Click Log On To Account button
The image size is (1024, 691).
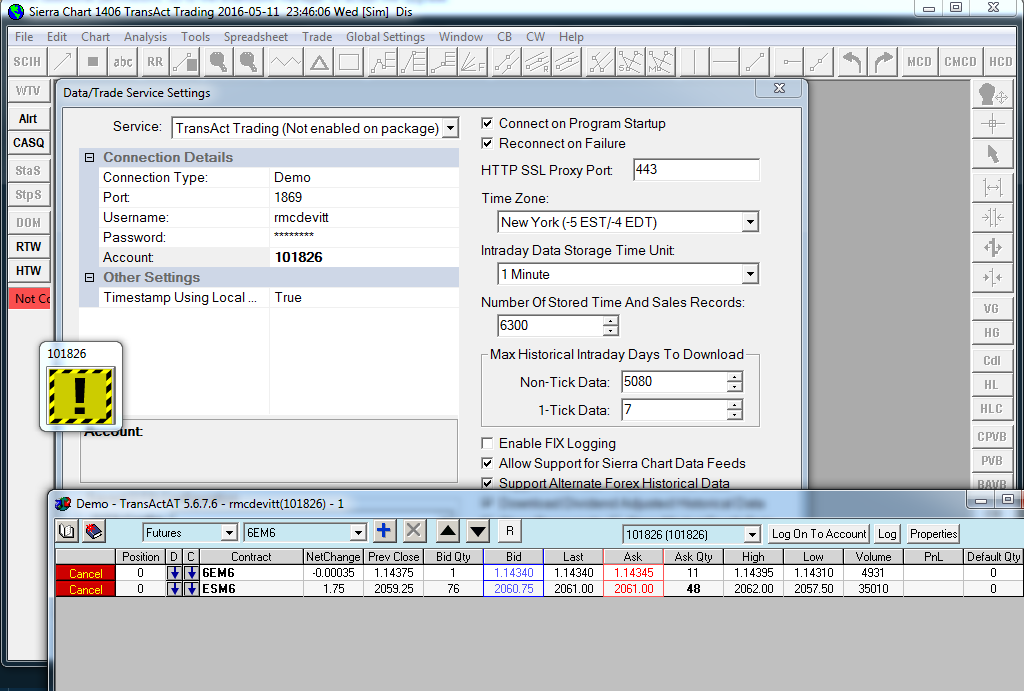(820, 534)
